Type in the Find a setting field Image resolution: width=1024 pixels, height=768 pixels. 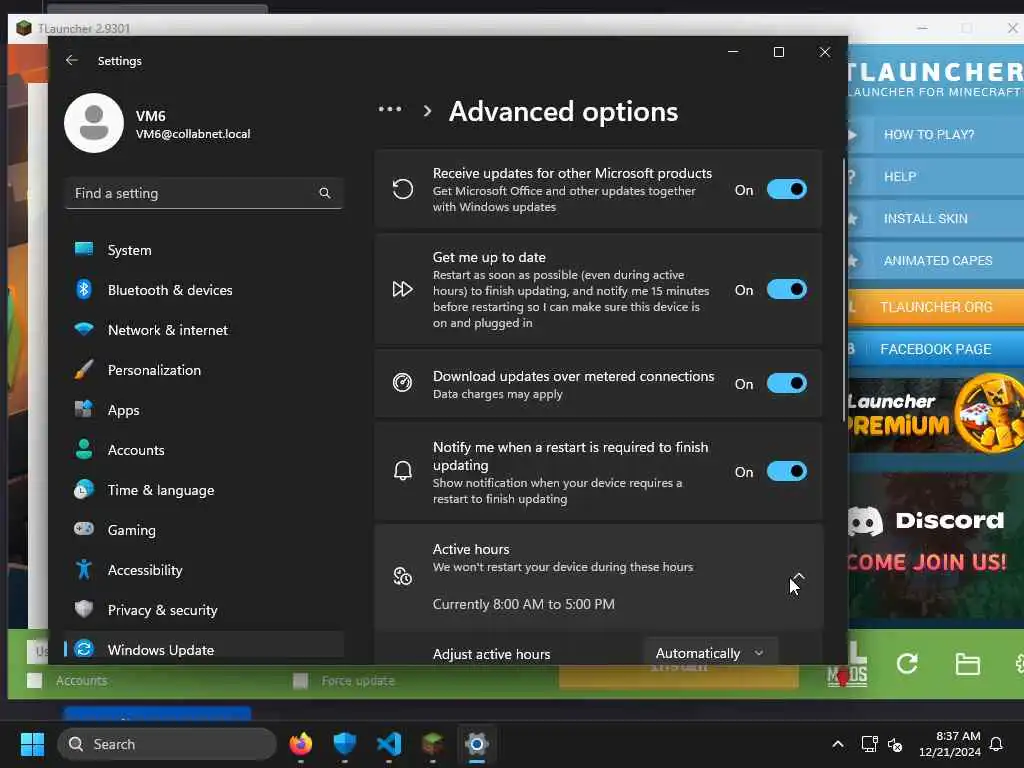click(x=204, y=193)
